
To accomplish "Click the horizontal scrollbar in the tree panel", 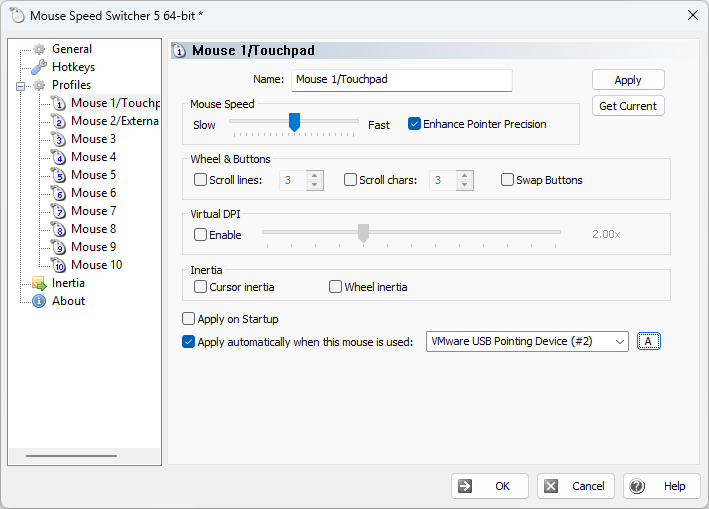I will pos(71,456).
